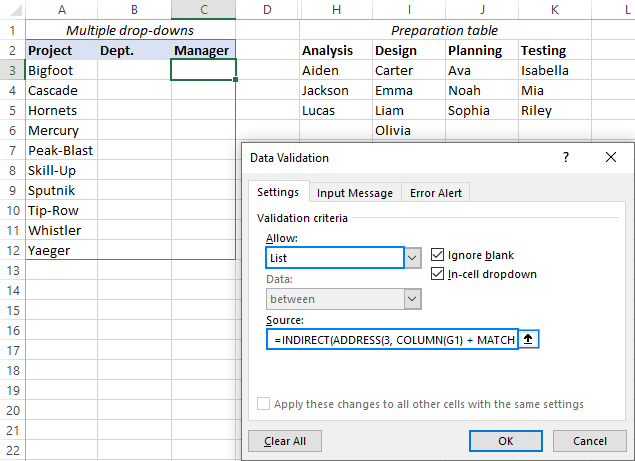Select the Tip-Row cell

tap(62, 210)
